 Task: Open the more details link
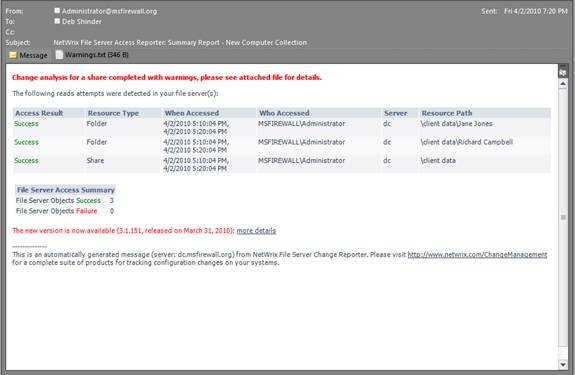(256, 231)
